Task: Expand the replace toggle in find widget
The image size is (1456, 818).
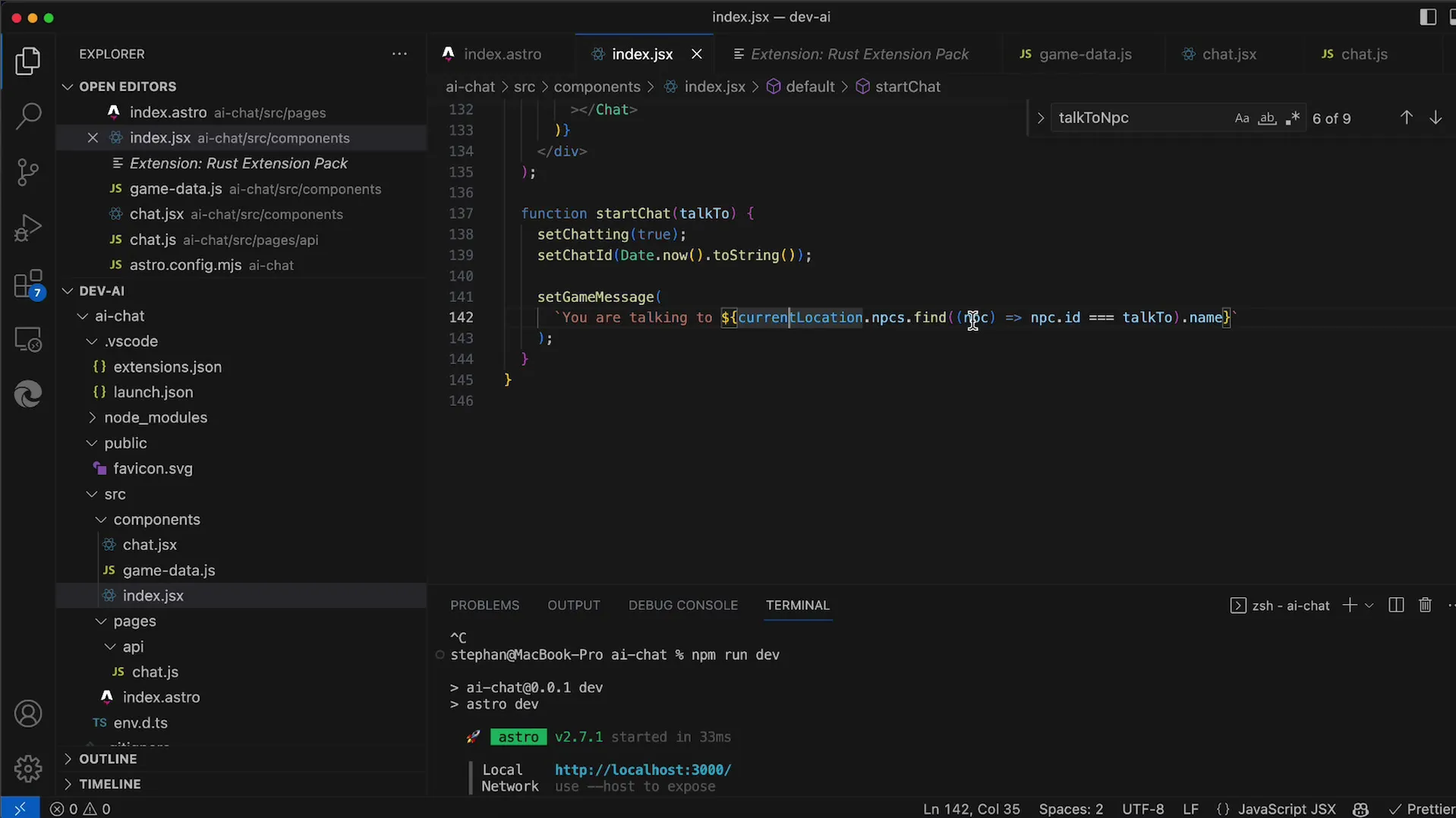Action: click(1040, 118)
